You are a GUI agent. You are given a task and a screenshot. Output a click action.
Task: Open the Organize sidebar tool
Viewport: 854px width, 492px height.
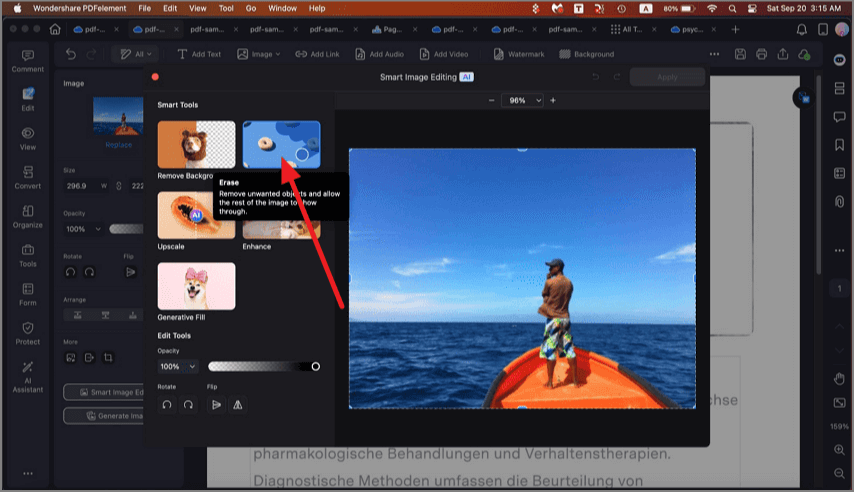click(28, 217)
